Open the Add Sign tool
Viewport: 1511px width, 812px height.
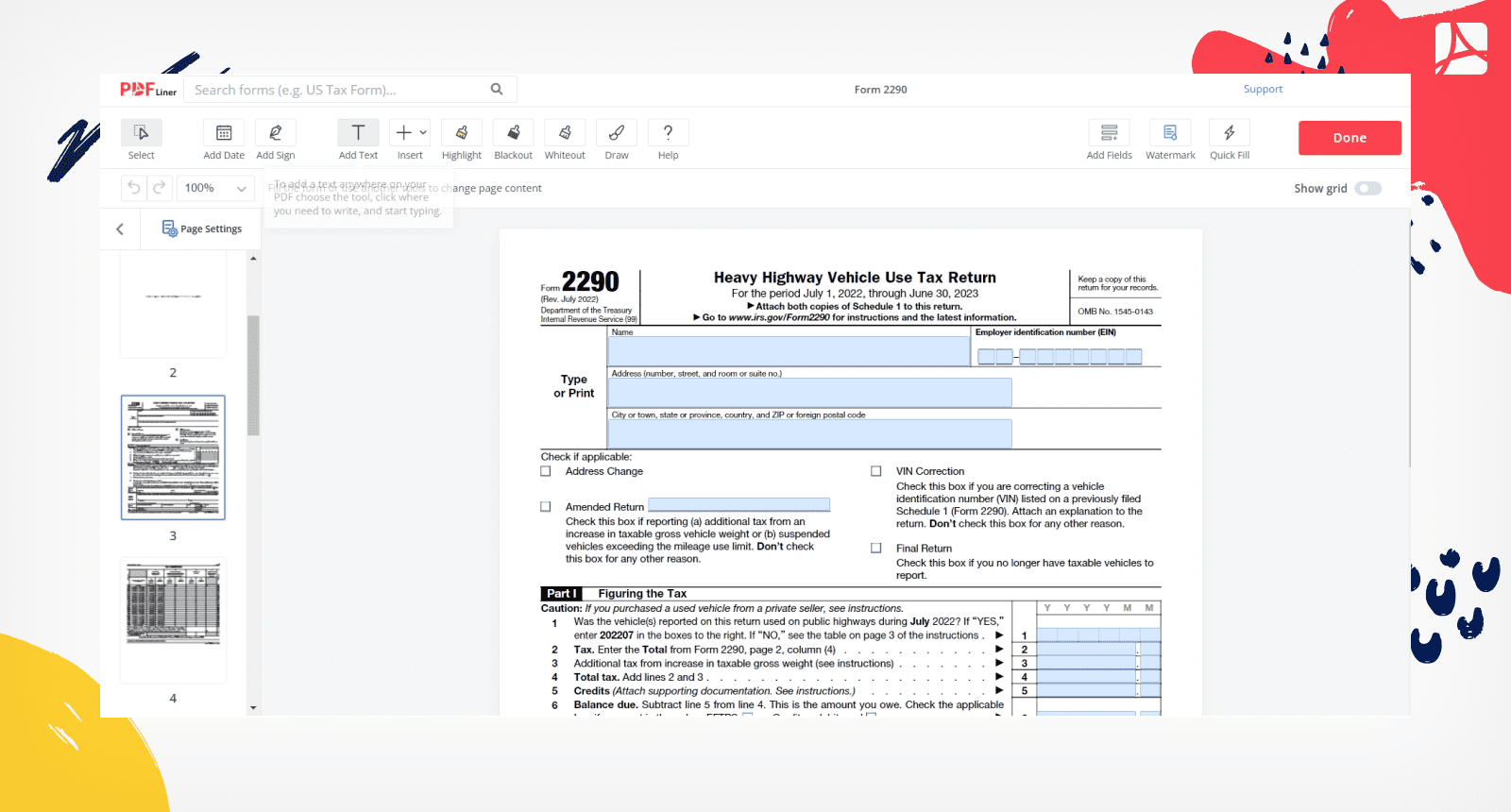click(276, 133)
